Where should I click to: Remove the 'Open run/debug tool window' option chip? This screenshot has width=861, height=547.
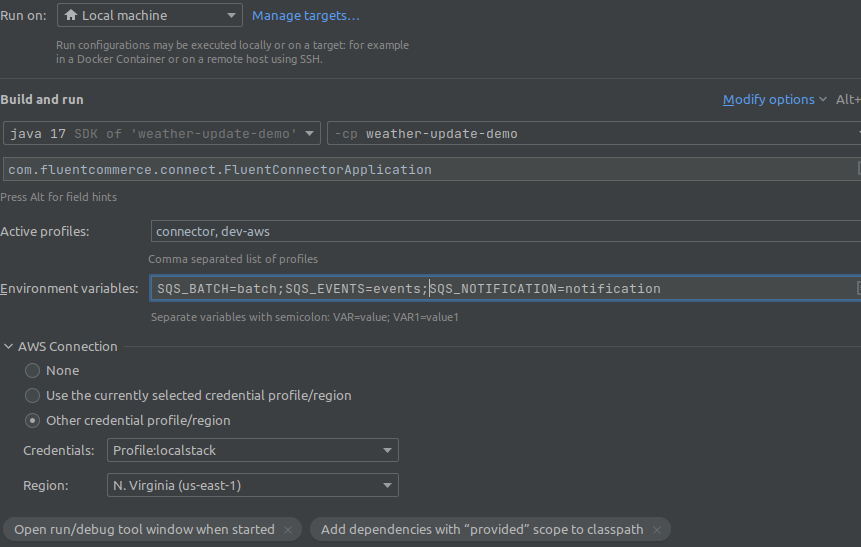tap(288, 530)
